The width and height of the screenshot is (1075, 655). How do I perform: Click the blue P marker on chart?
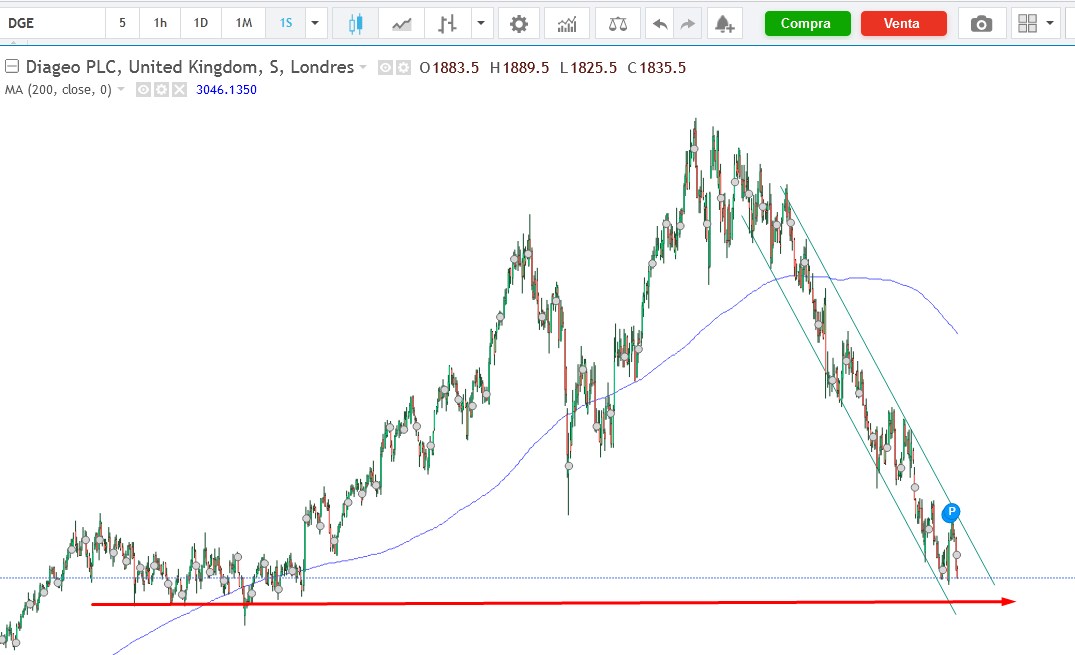coord(951,512)
